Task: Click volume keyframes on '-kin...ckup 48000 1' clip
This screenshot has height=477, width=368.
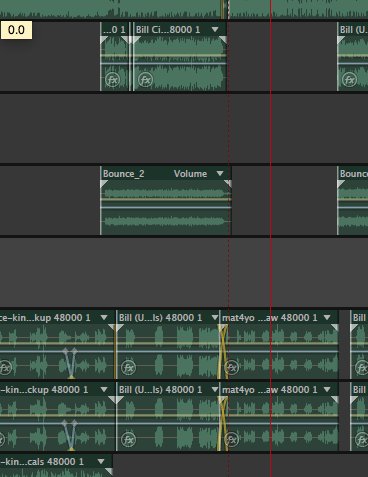Action: point(70,435)
